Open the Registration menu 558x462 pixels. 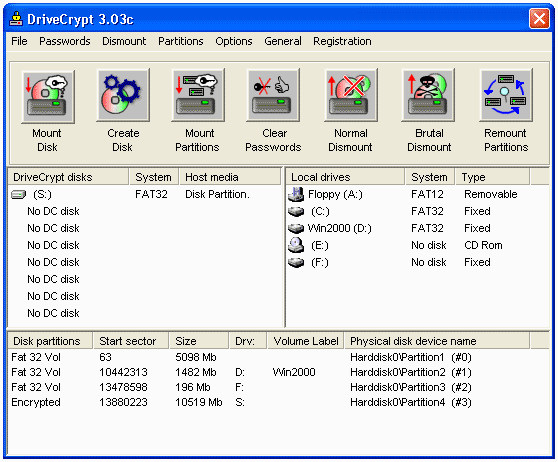coord(342,41)
